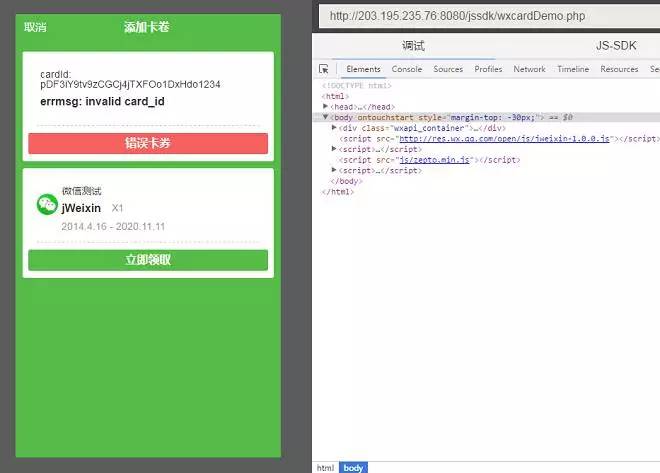The height and width of the screenshot is (473, 660).
Task: Switch to the Elements tab
Action: coord(363,69)
